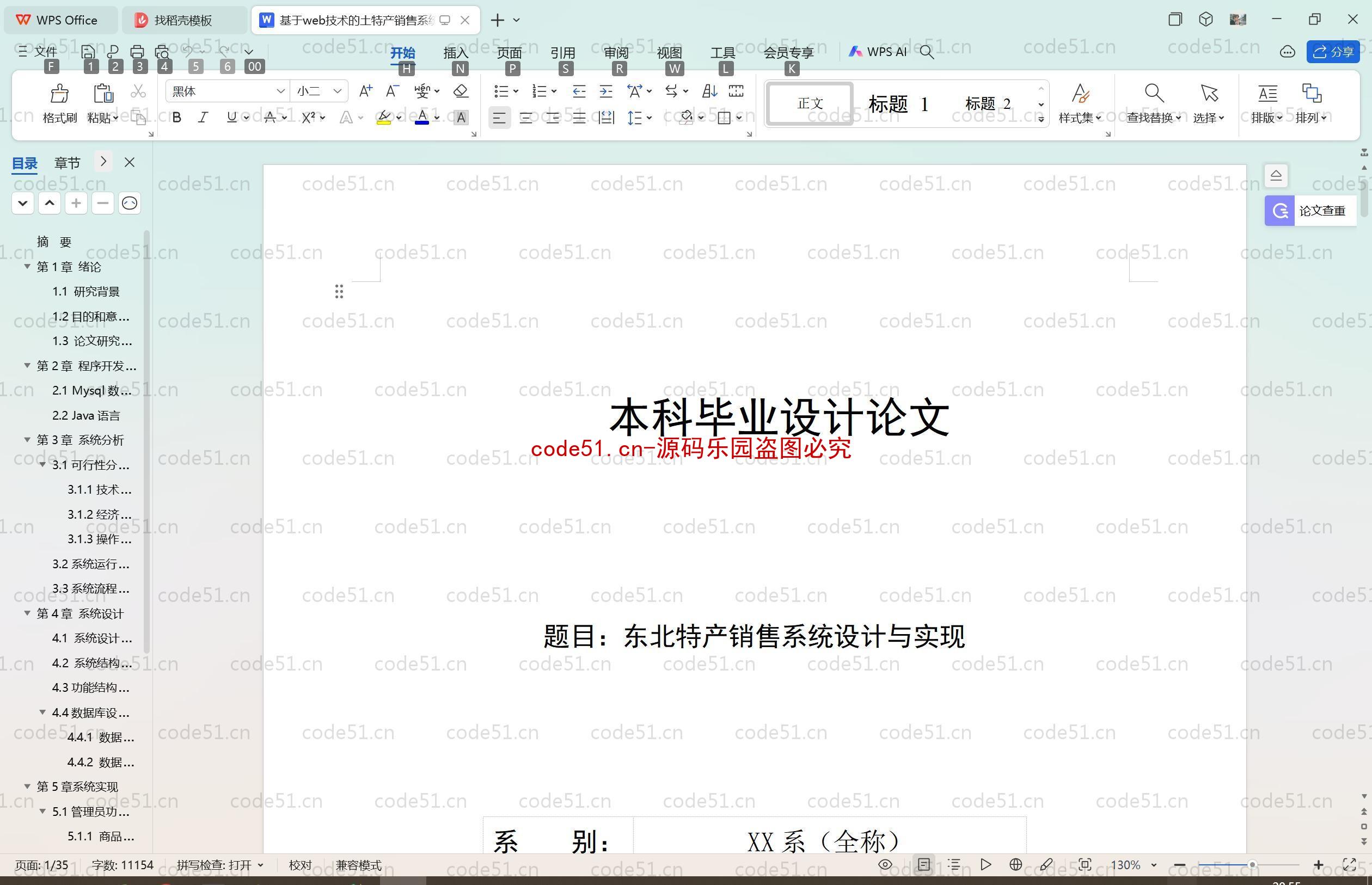
Task: Open the line spacing dropdown
Action: tap(649, 118)
